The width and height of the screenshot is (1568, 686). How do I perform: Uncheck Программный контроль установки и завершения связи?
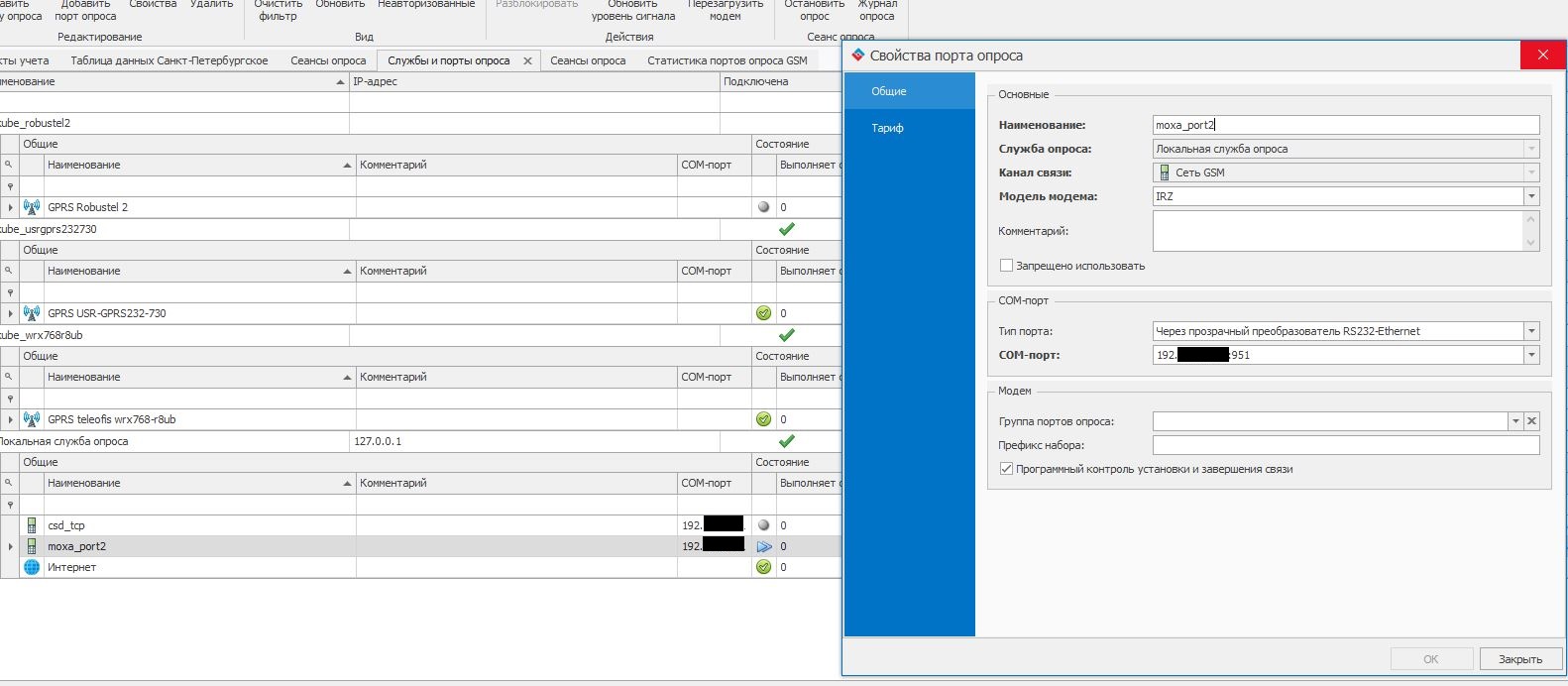click(x=1006, y=469)
